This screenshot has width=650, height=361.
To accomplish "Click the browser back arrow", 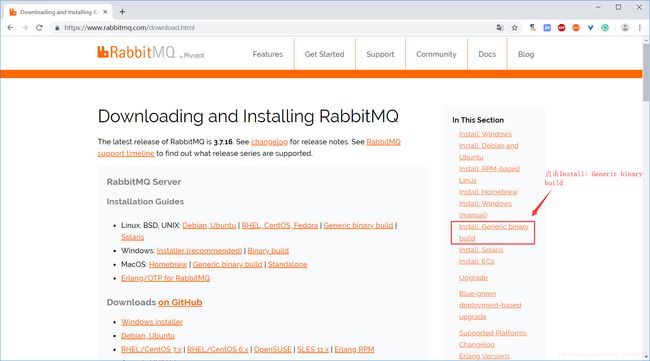I will pos(10,28).
